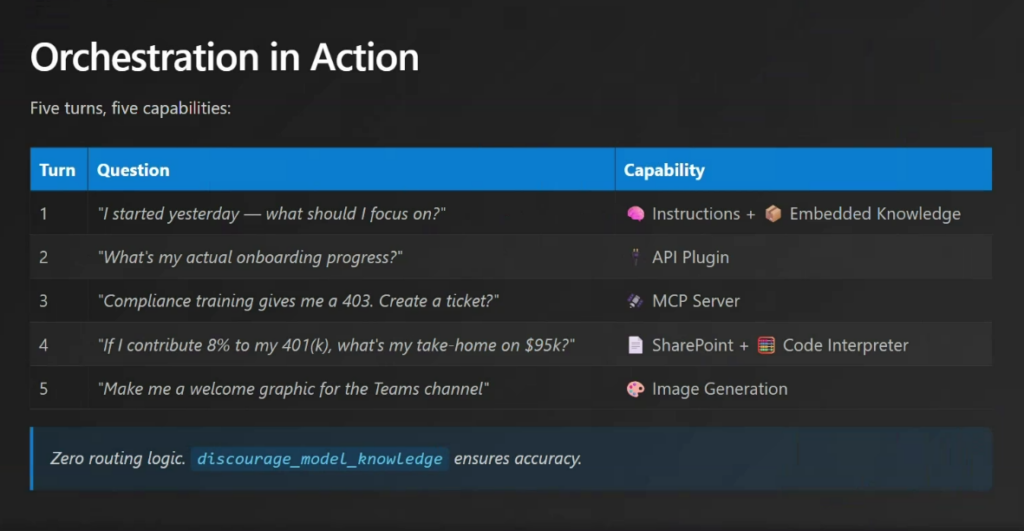Click the "I started yesterday" question text
The image size is (1024, 531).
271,214
